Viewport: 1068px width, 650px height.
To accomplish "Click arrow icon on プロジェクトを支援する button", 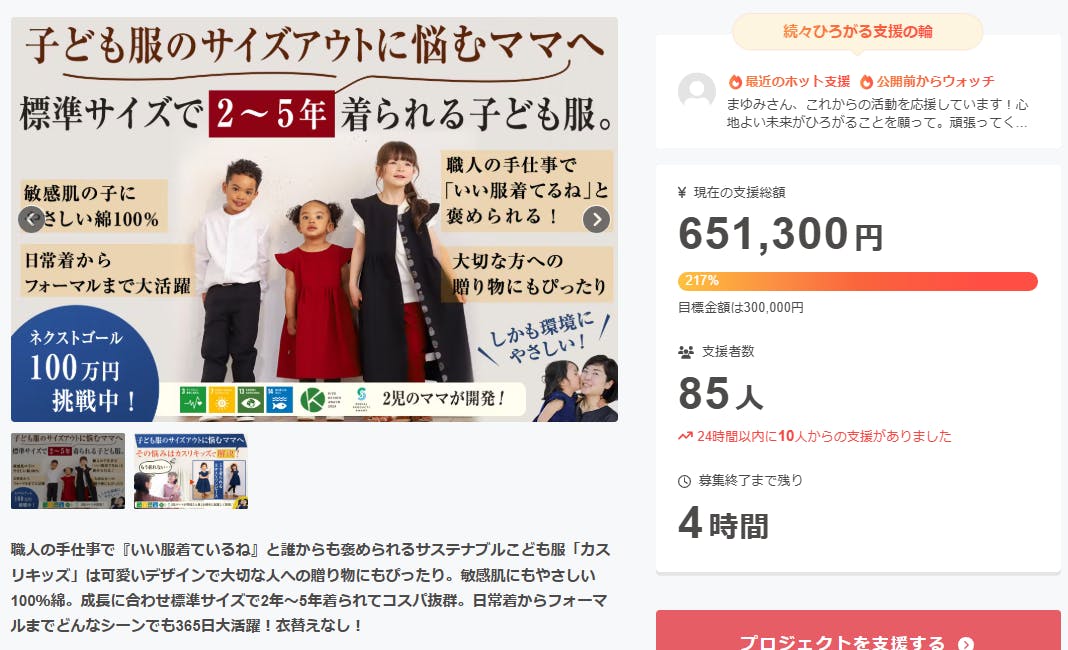I will pos(965,643).
